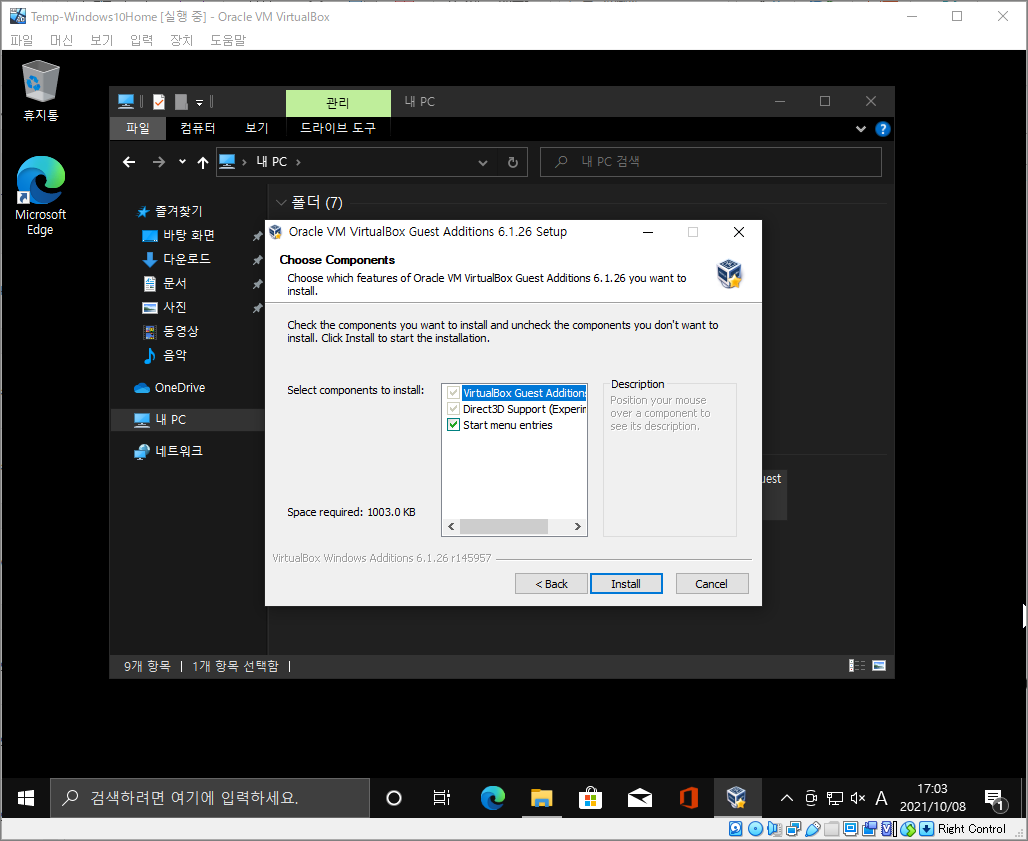The width and height of the screenshot is (1028, 841).
Task: Click the taskbar clock showing 17:03
Action: 932,798
